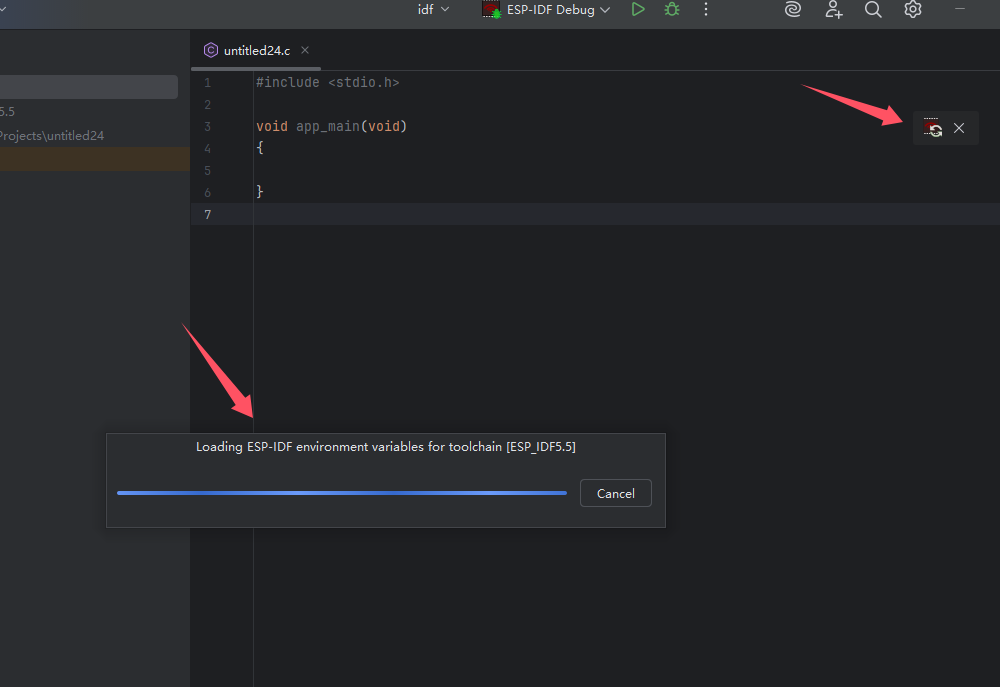
Task: Open the three-dot more actions menu
Action: [x=706, y=10]
